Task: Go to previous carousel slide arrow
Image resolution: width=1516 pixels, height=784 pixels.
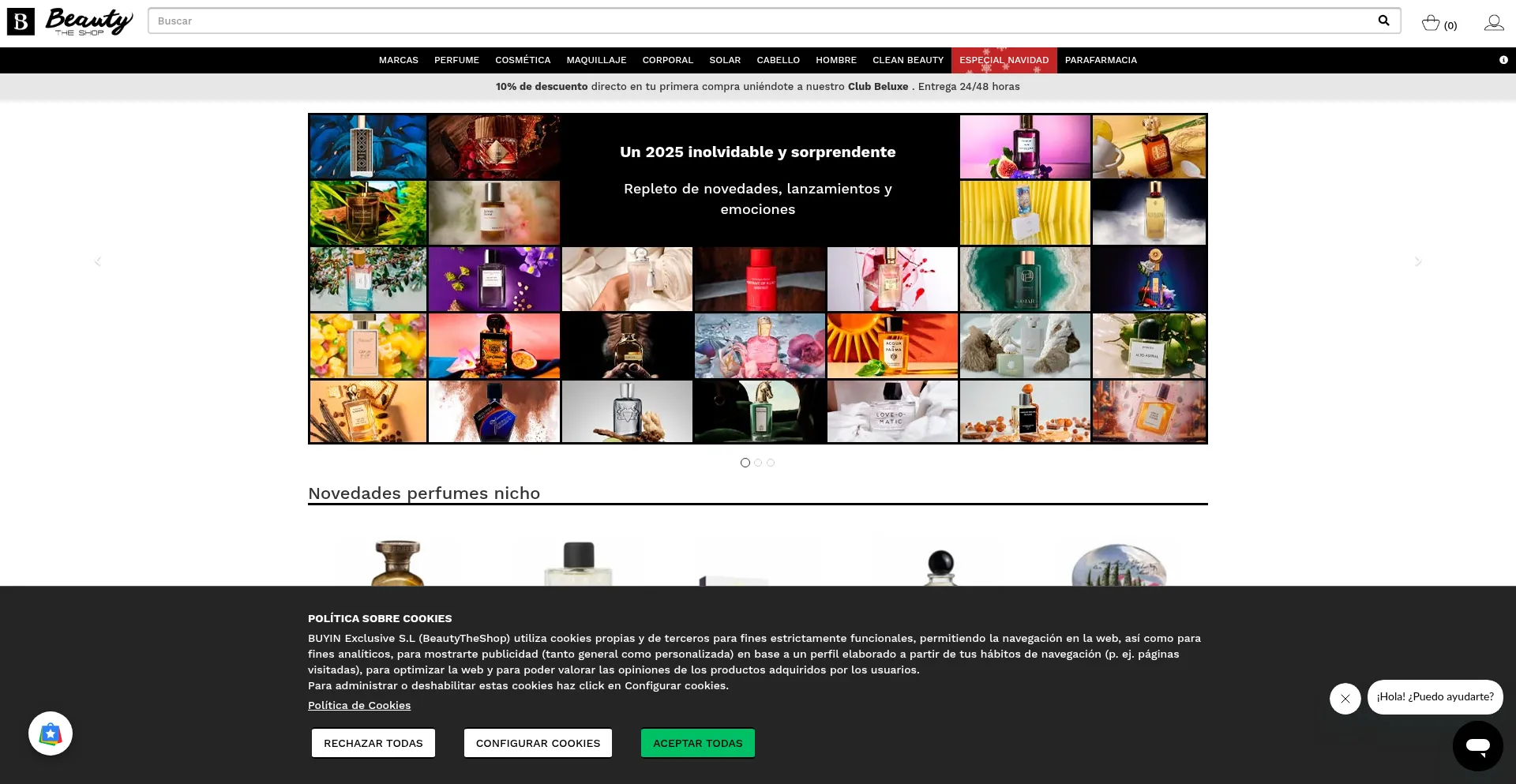Action: pyautogui.click(x=98, y=261)
